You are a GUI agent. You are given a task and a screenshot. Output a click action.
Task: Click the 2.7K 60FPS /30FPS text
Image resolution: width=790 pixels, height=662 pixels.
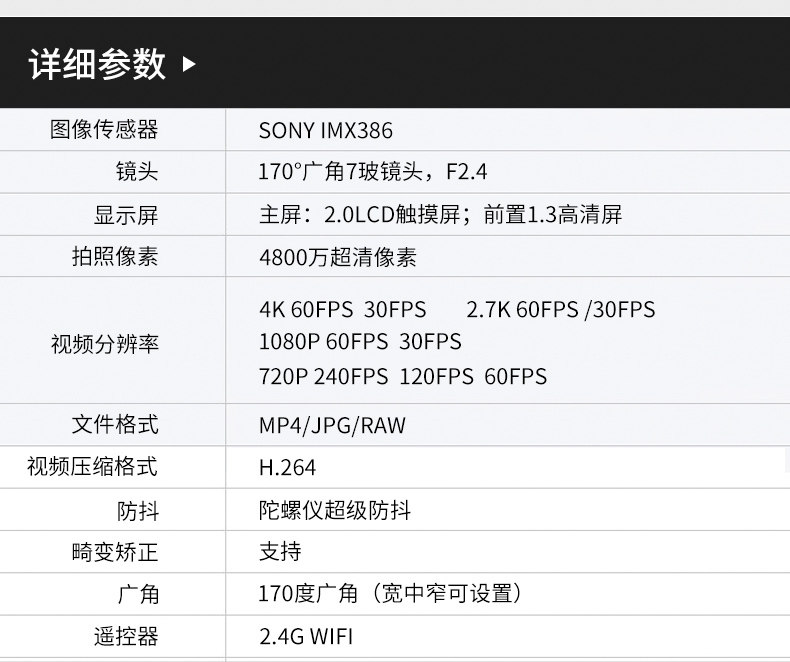pyautogui.click(x=560, y=310)
